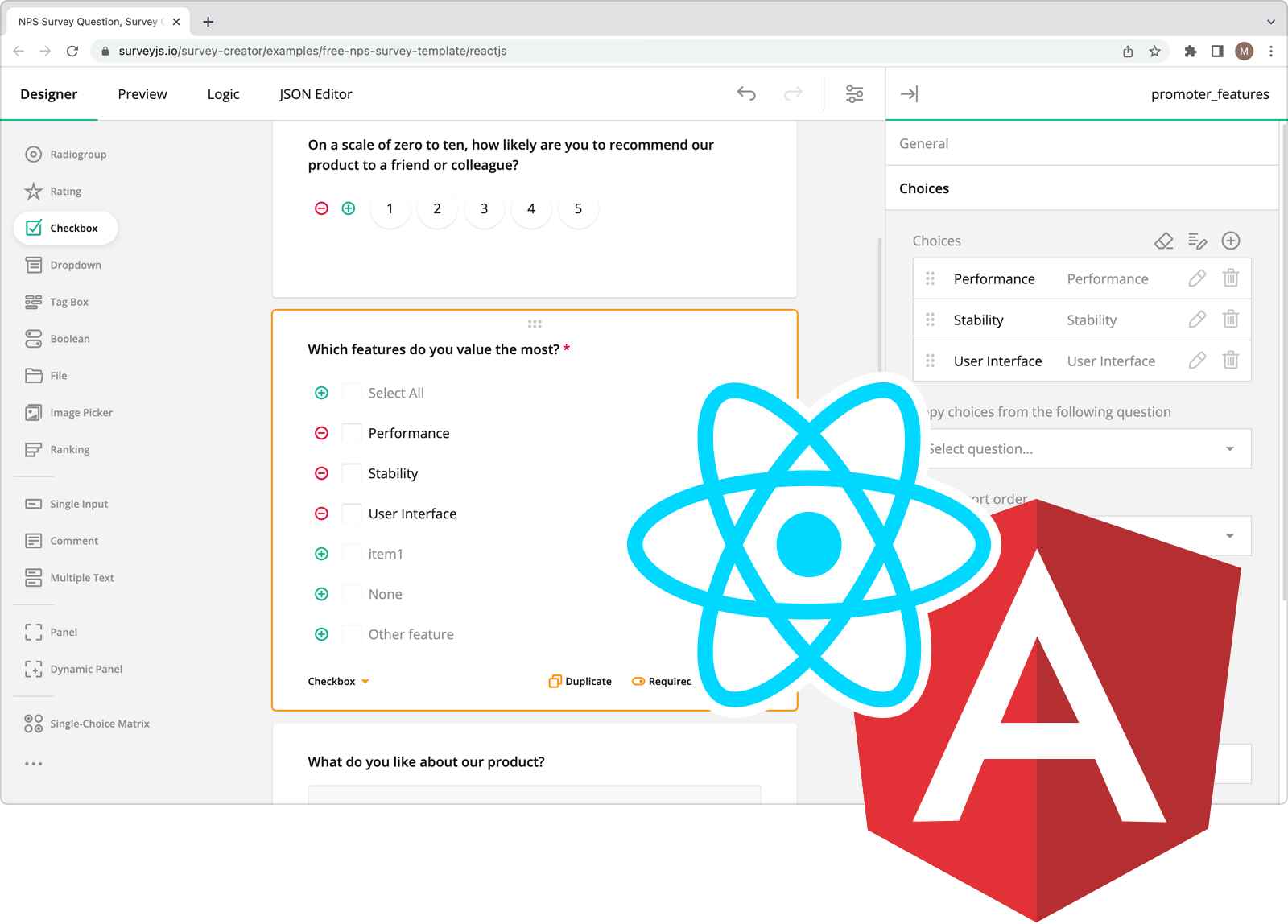This screenshot has height=924, width=1288.
Task: Click the Undo arrow in the toolbar
Action: [746, 94]
